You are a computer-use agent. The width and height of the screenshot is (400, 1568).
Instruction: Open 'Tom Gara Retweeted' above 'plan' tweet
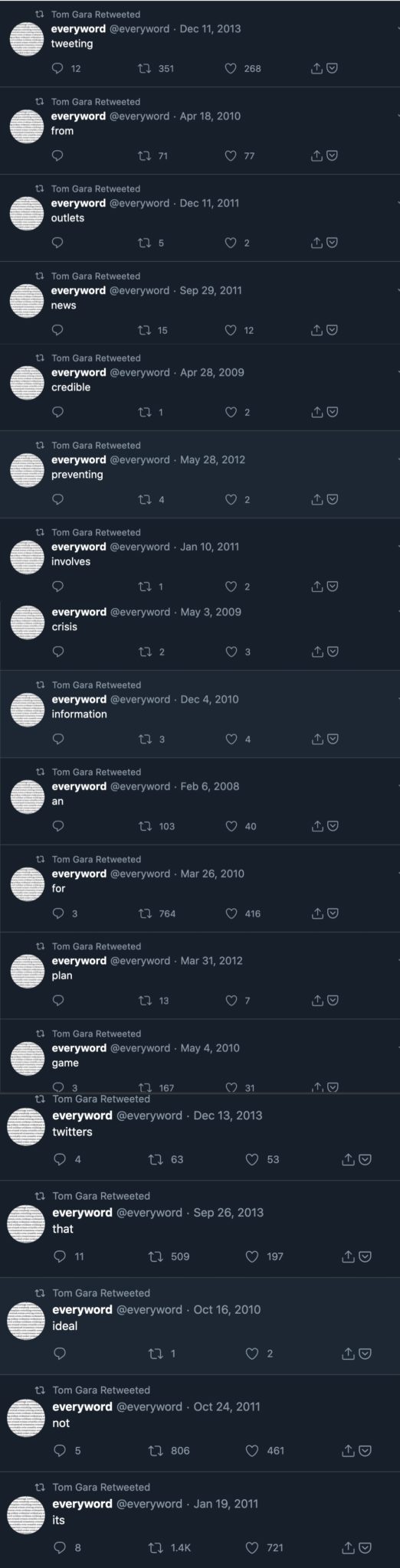[97, 947]
